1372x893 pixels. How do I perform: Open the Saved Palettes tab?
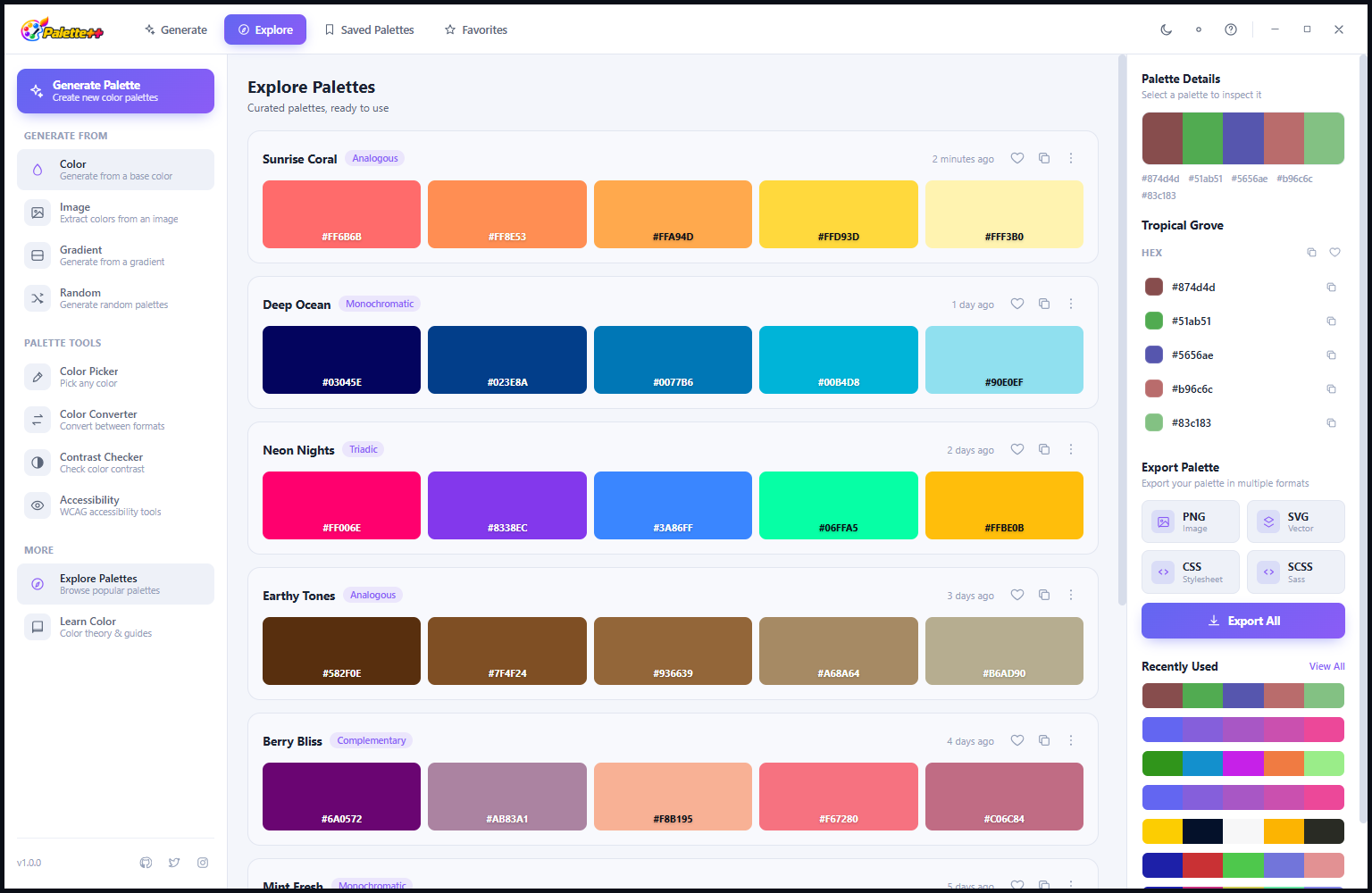(369, 29)
